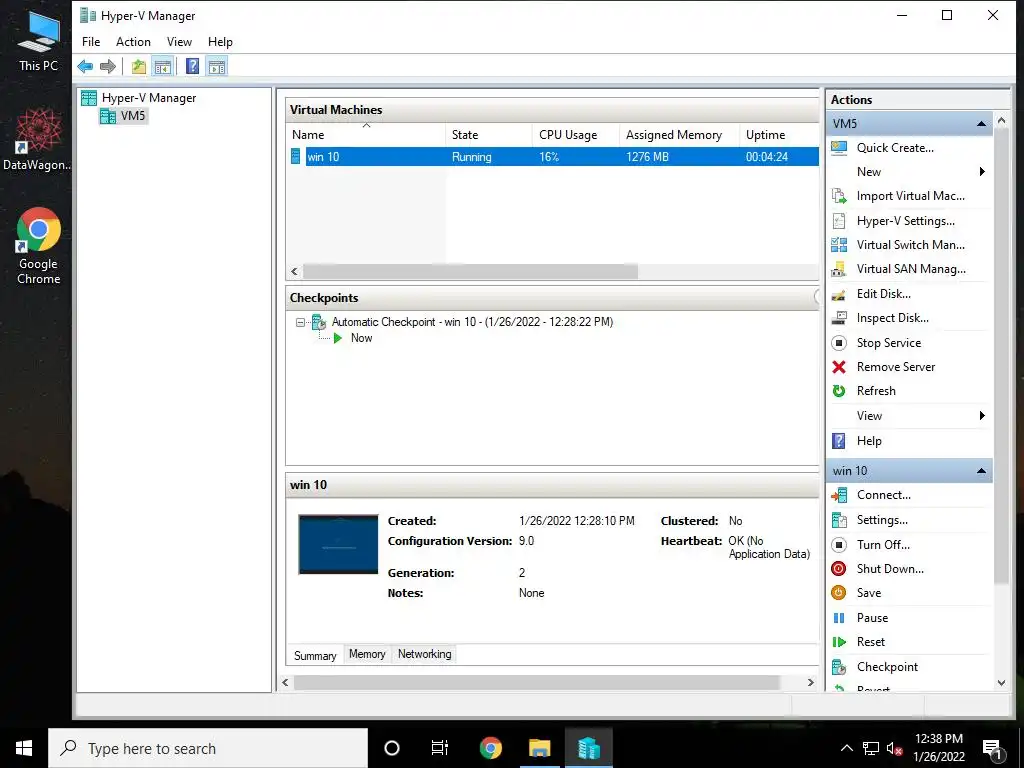Viewport: 1024px width, 768px height.
Task: Click the blue Help toolbar icon
Action: (193, 66)
